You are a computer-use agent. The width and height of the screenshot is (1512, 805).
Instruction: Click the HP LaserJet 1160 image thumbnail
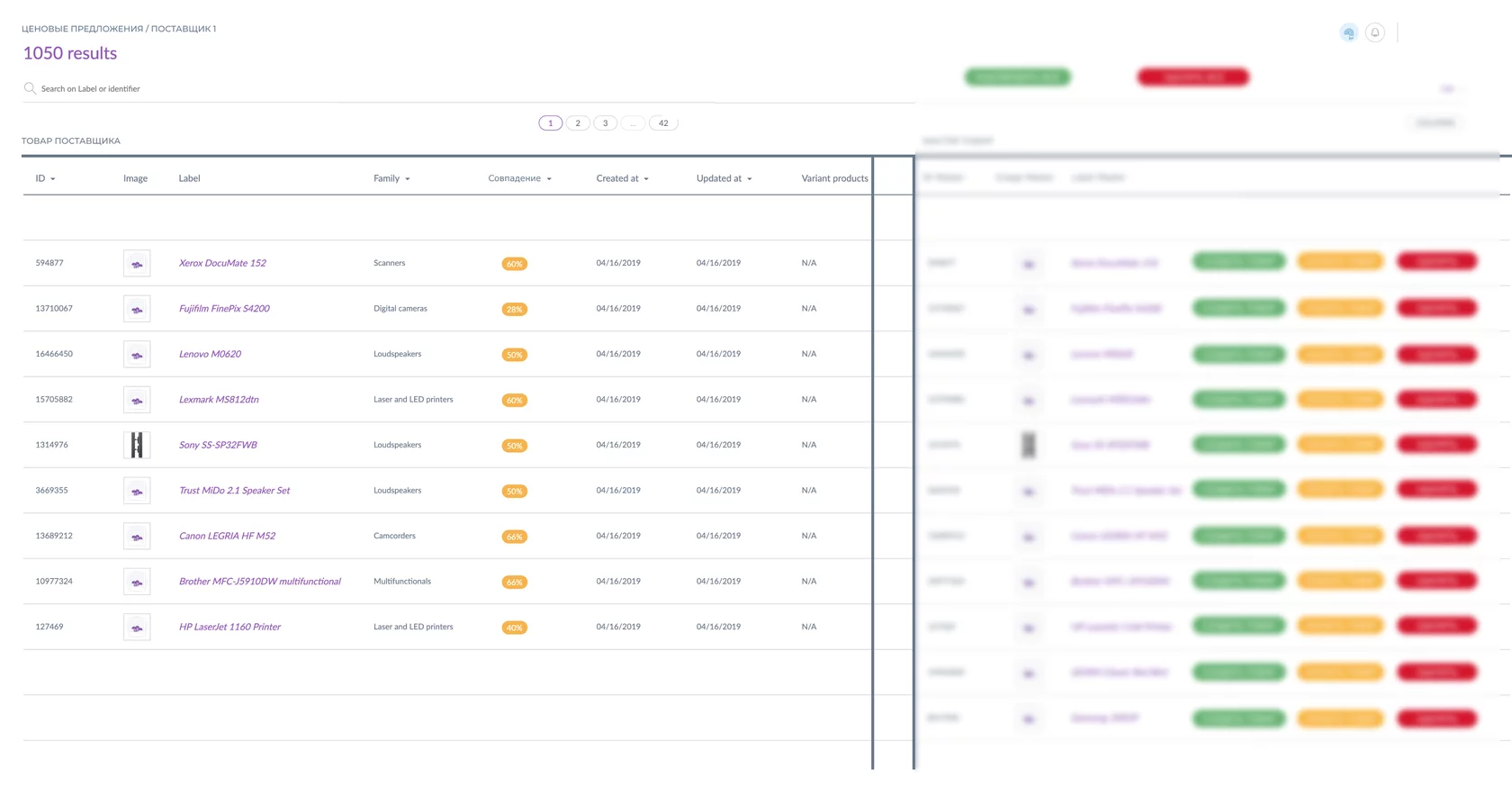[137, 627]
